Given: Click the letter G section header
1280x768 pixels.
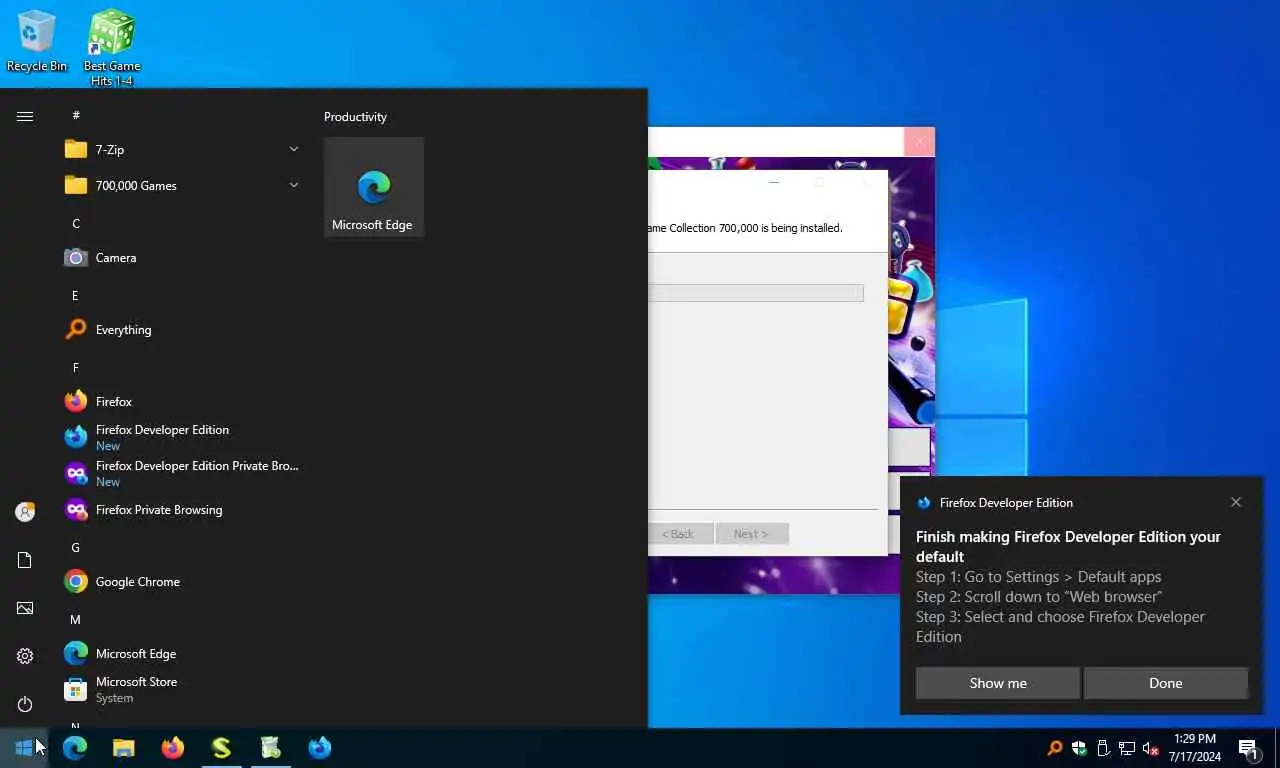Looking at the screenshot, I should tap(76, 547).
